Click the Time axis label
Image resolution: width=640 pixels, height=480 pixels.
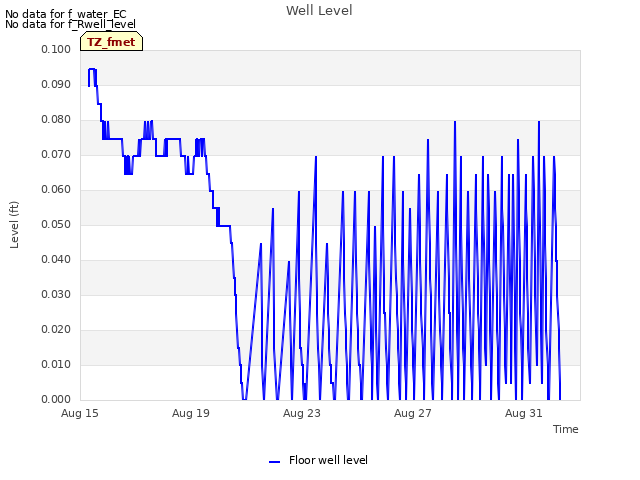coord(566,429)
